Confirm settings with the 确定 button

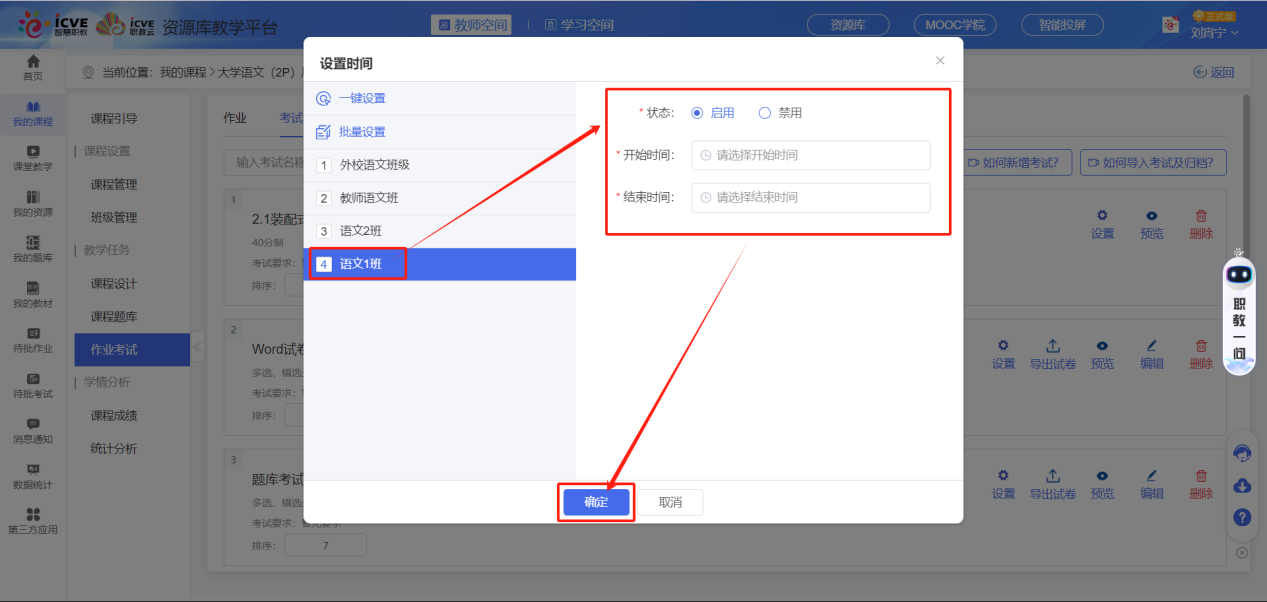(596, 502)
